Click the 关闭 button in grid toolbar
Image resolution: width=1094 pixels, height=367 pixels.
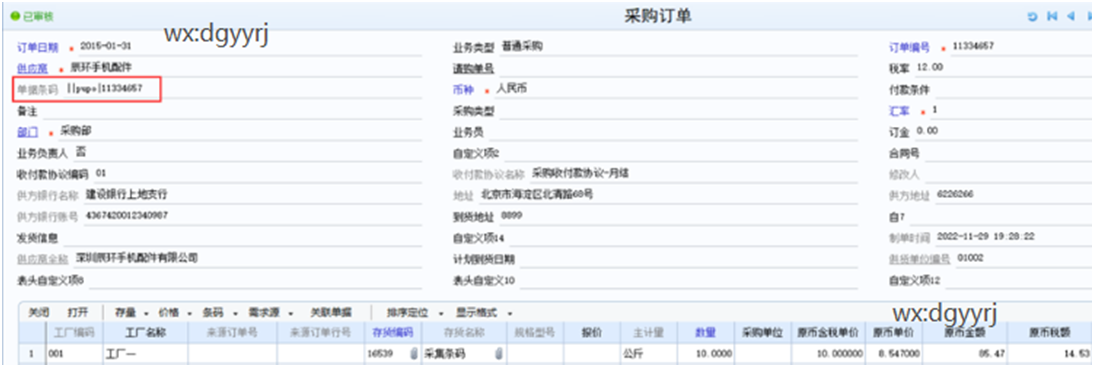click(x=38, y=313)
